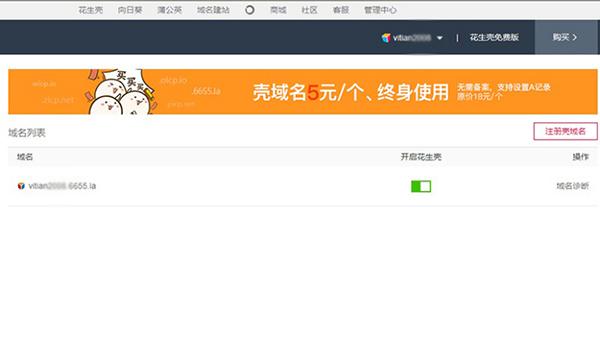Expand the account dropdown arrow

click(x=440, y=38)
